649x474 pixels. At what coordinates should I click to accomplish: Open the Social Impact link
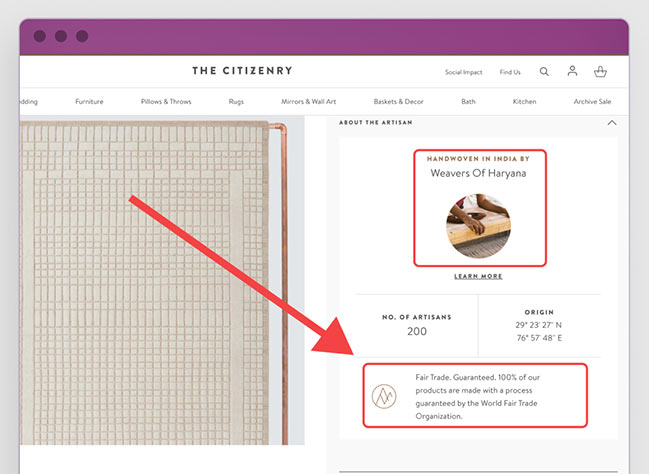click(464, 72)
